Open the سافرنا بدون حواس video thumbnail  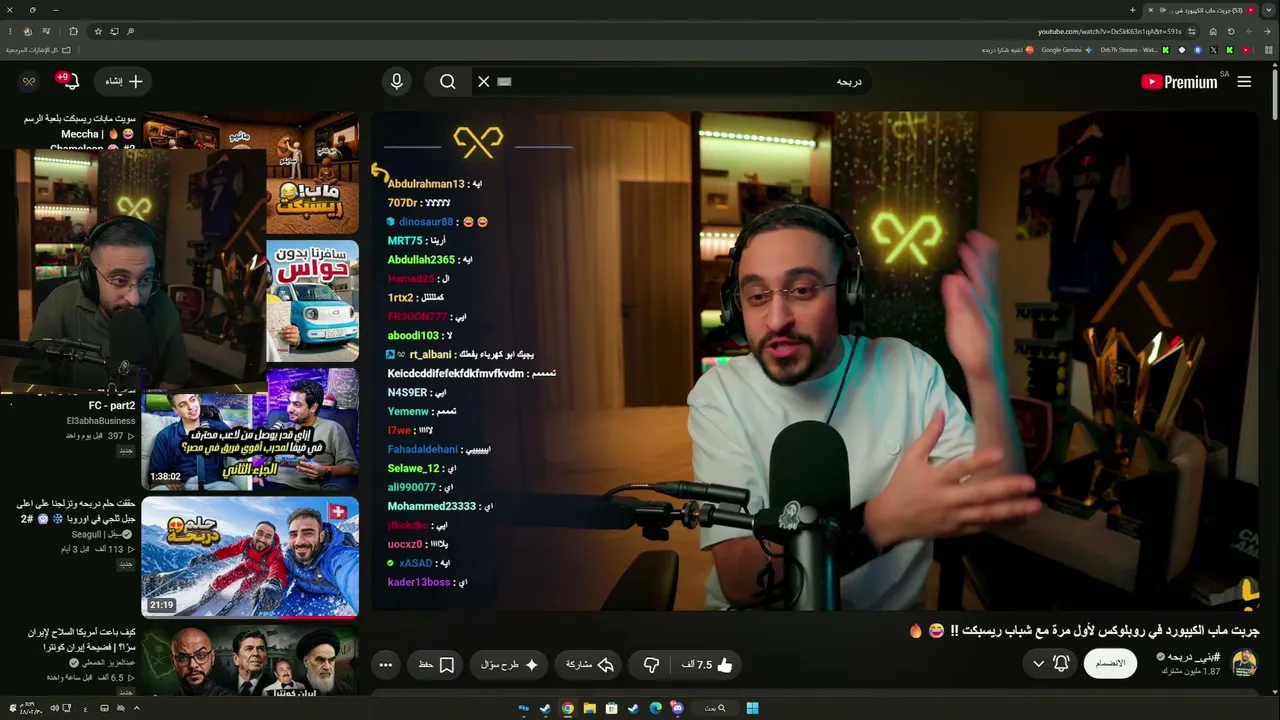tap(312, 301)
